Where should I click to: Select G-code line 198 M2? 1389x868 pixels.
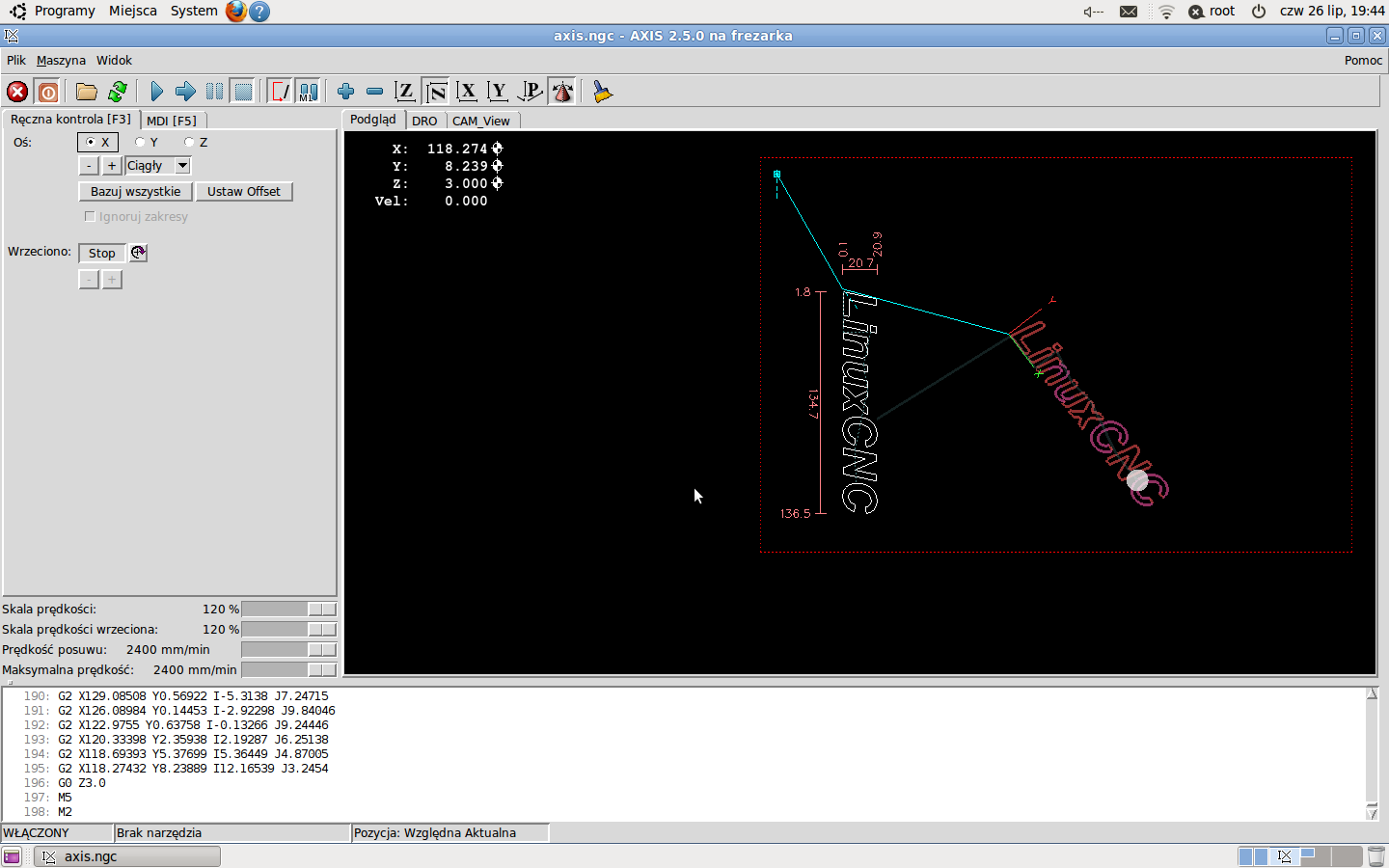click(683, 812)
